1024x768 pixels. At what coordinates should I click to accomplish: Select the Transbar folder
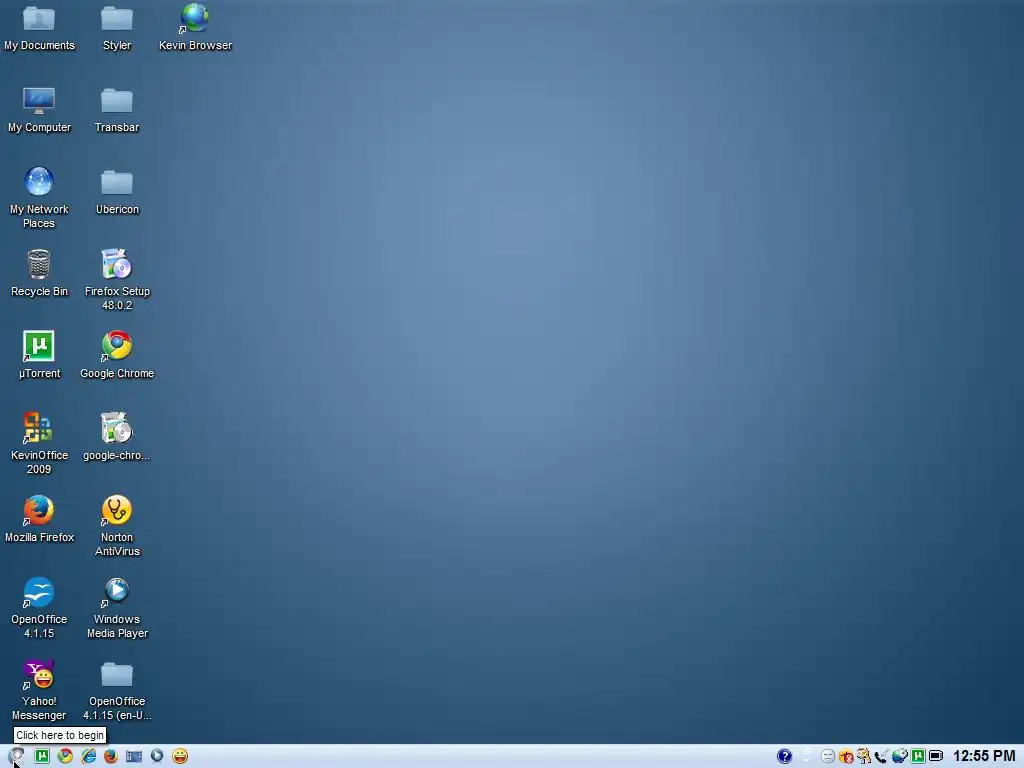pyautogui.click(x=117, y=101)
